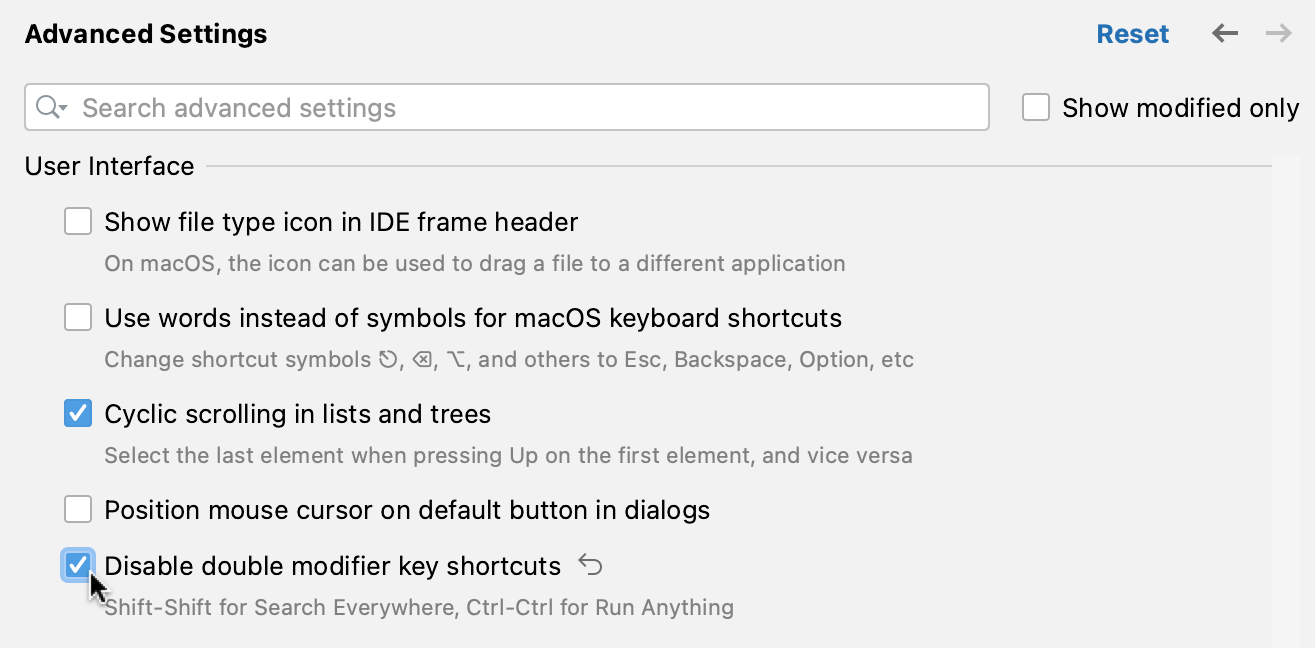
Task: Select the 'Disable double modifier key shortcuts' label
Action: click(332, 565)
